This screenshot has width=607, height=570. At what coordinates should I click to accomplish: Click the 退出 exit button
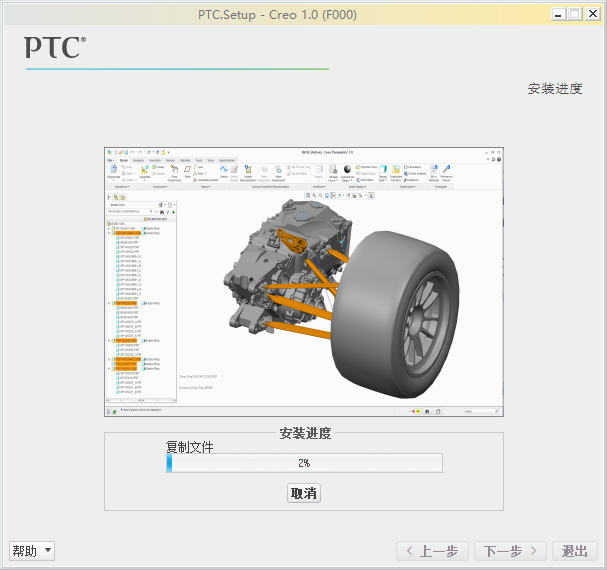(574, 551)
